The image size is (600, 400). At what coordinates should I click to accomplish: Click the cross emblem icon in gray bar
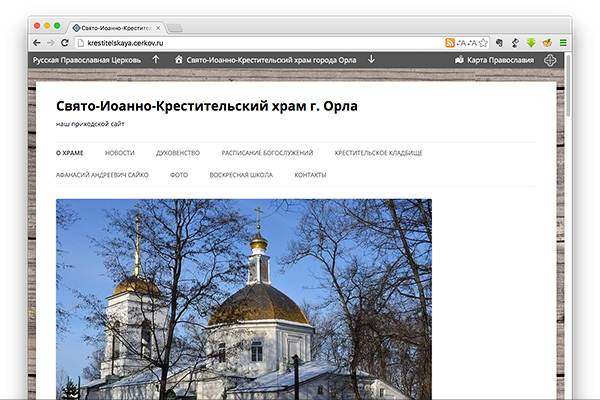(550, 60)
